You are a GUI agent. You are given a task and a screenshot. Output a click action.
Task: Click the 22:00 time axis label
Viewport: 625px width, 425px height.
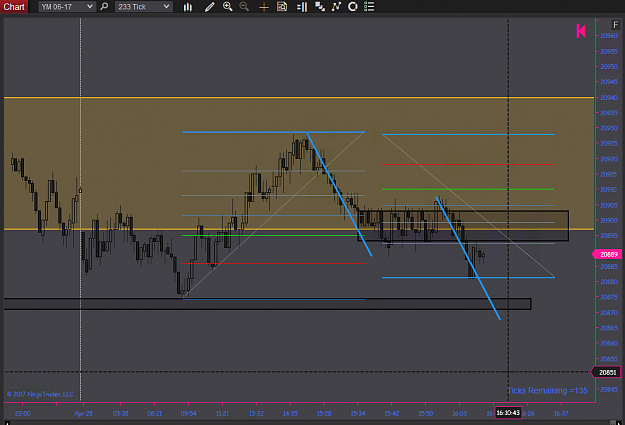tap(22, 413)
